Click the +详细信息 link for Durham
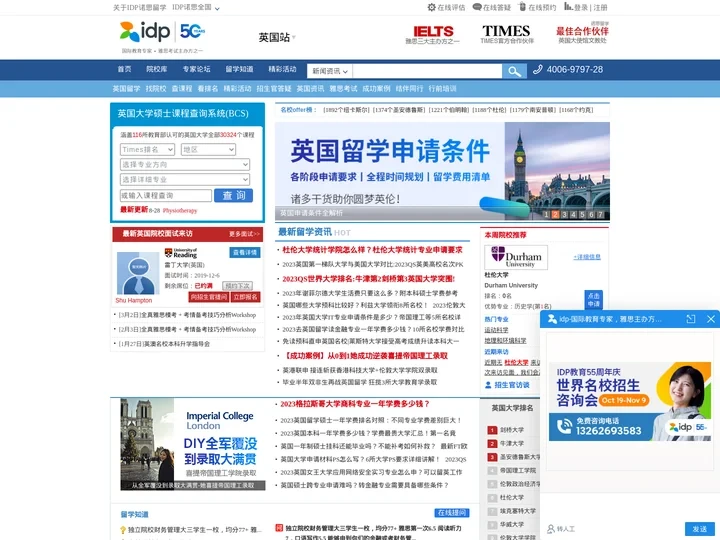Viewport: 720px width, 540px height. pyautogui.click(x=587, y=257)
